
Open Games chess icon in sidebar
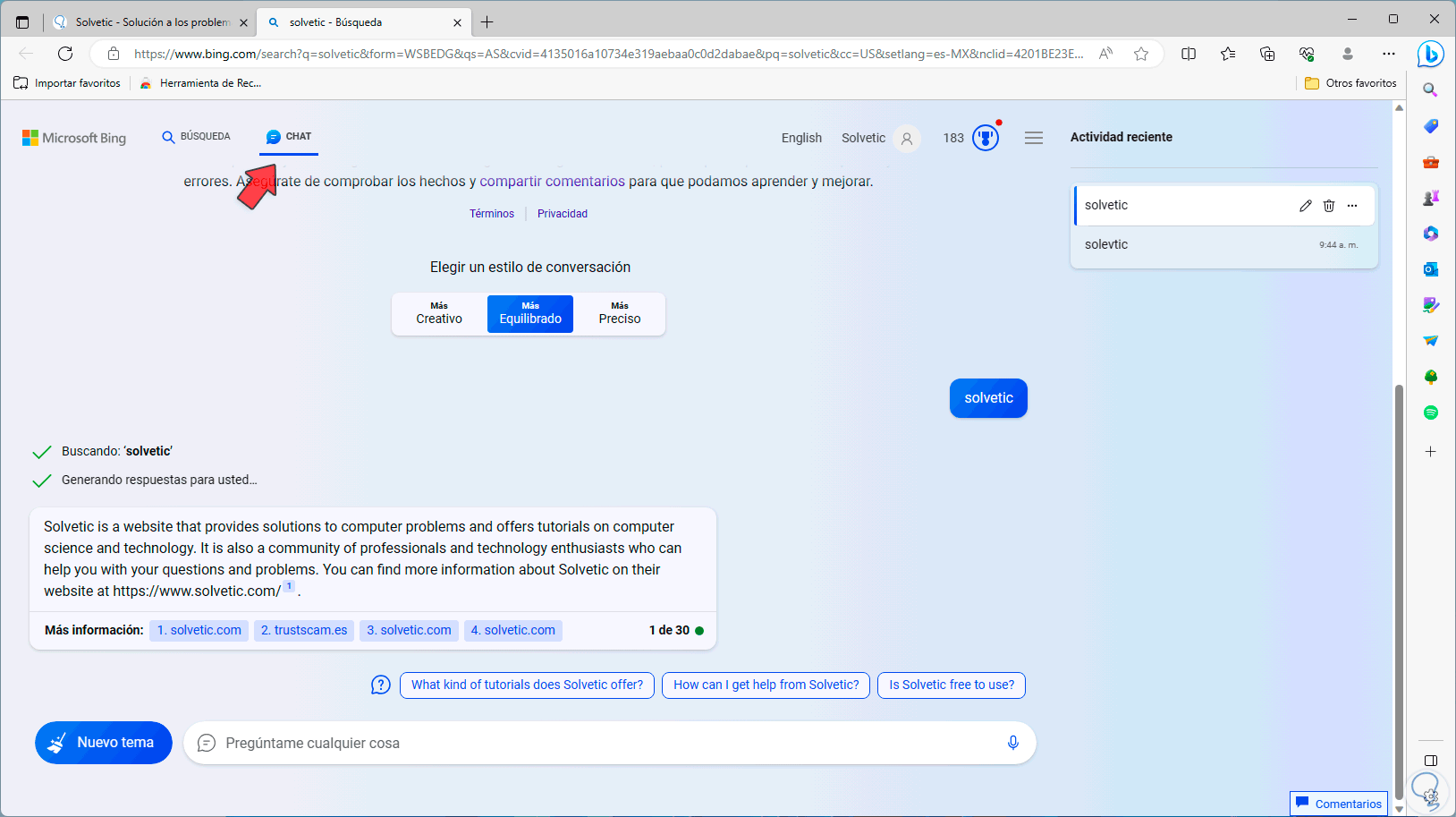click(1431, 198)
